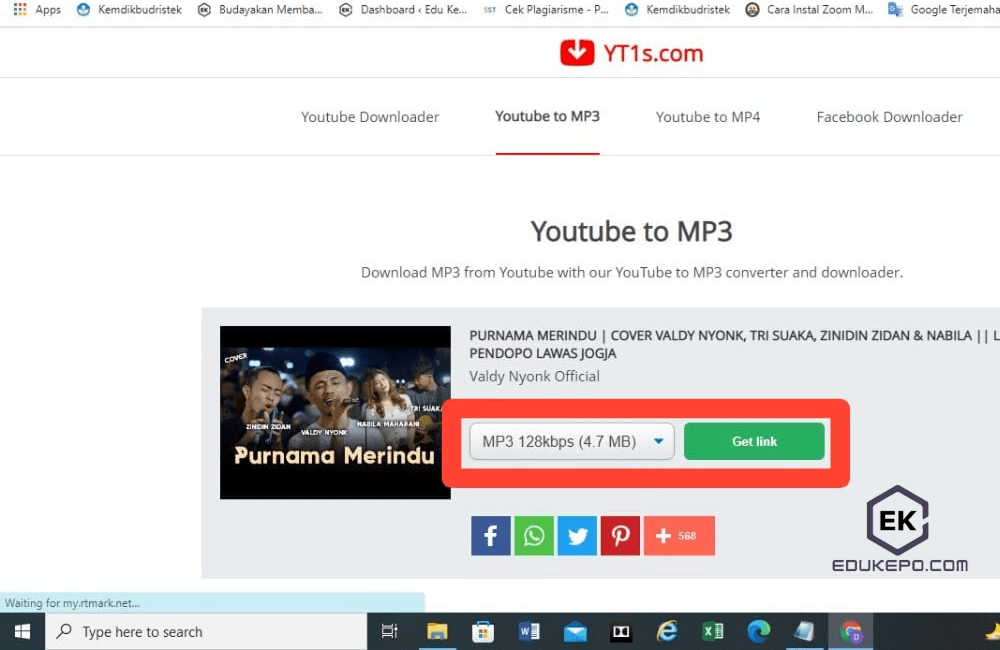
Task: Switch to the Facebook Downloader tab
Action: [x=888, y=117]
